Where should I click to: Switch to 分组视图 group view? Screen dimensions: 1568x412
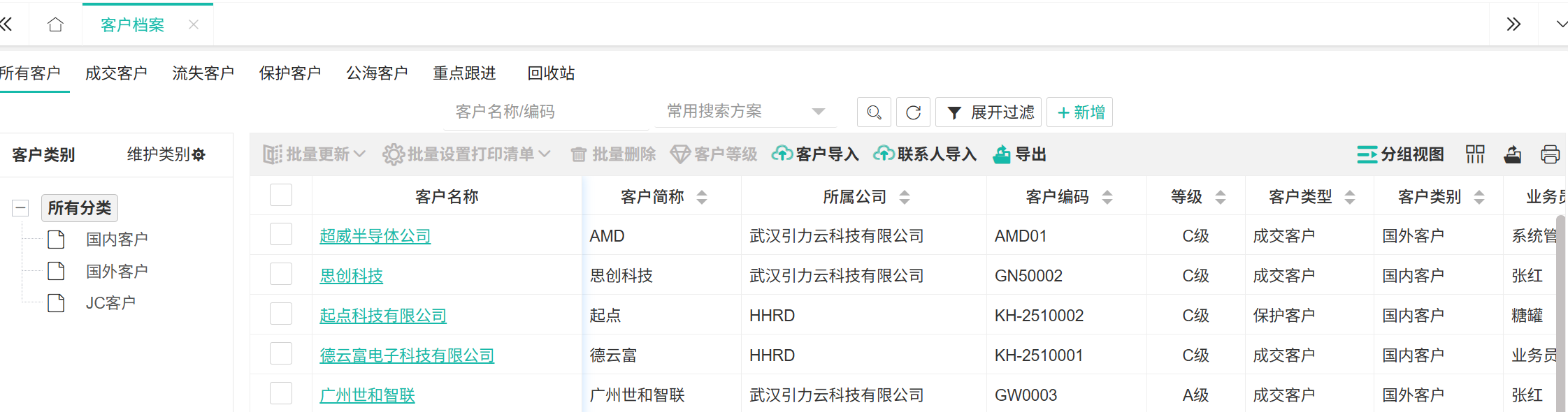1400,154
